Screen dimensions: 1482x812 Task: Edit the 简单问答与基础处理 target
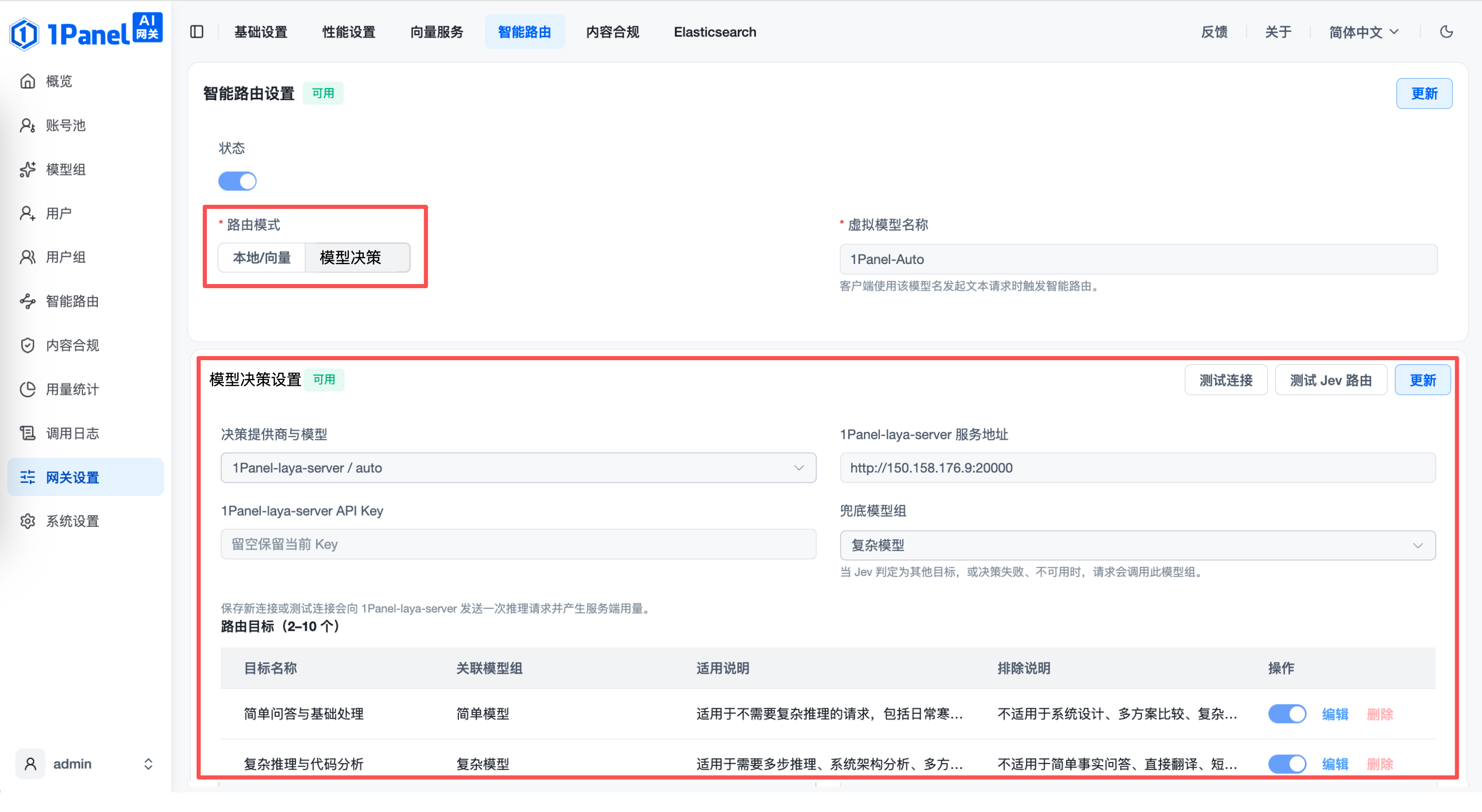1335,714
